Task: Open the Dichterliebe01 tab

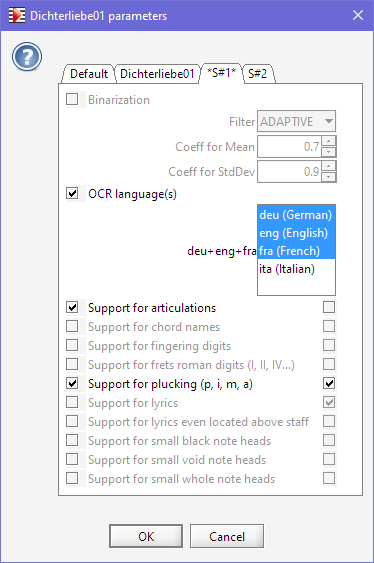Action: tap(157, 74)
